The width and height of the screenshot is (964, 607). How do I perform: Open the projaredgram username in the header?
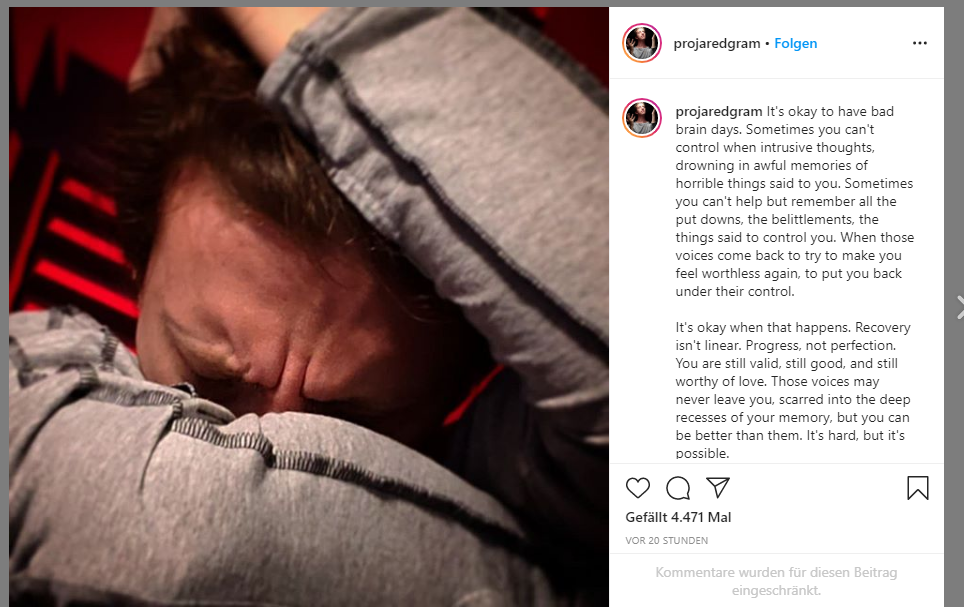tap(717, 43)
